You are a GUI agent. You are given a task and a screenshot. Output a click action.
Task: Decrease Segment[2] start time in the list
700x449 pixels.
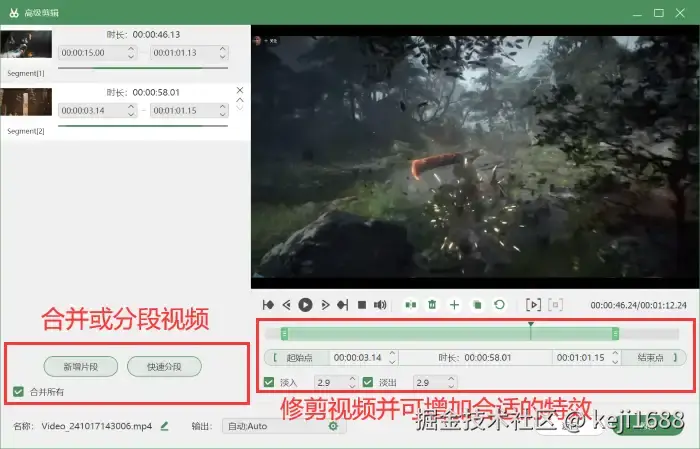tap(131, 114)
